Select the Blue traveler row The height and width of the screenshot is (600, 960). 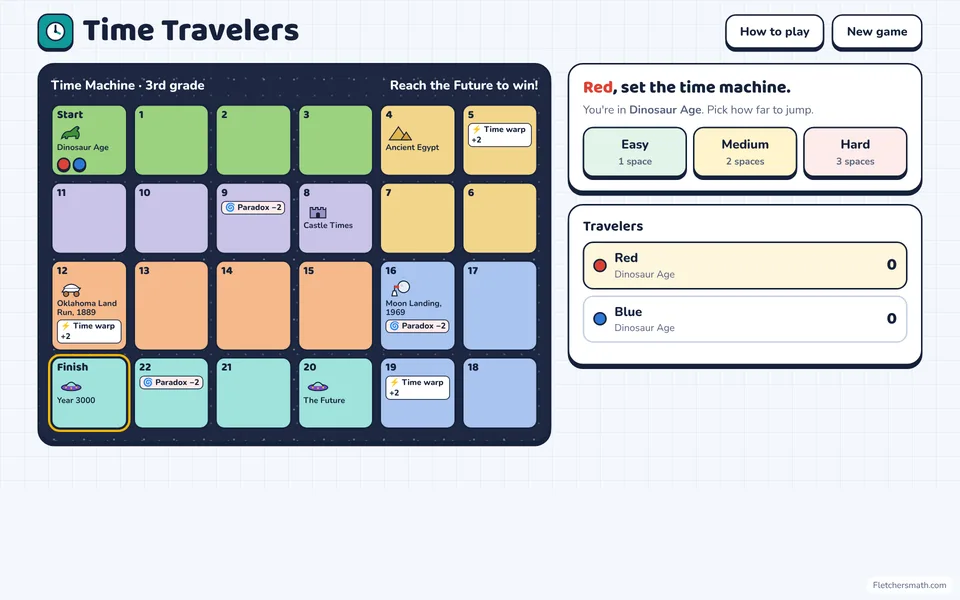click(744, 318)
